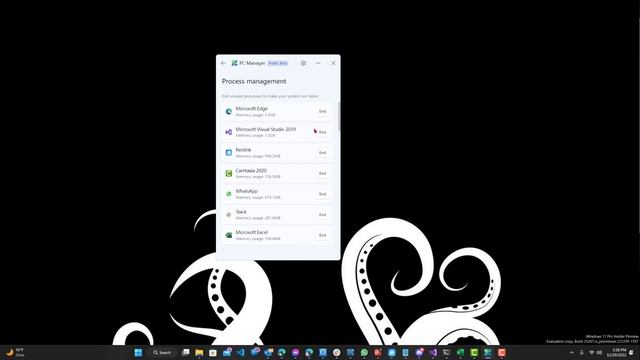Click the Camtasia 2020 icon in process list
This screenshot has width=640, height=360.
[x=229, y=173]
